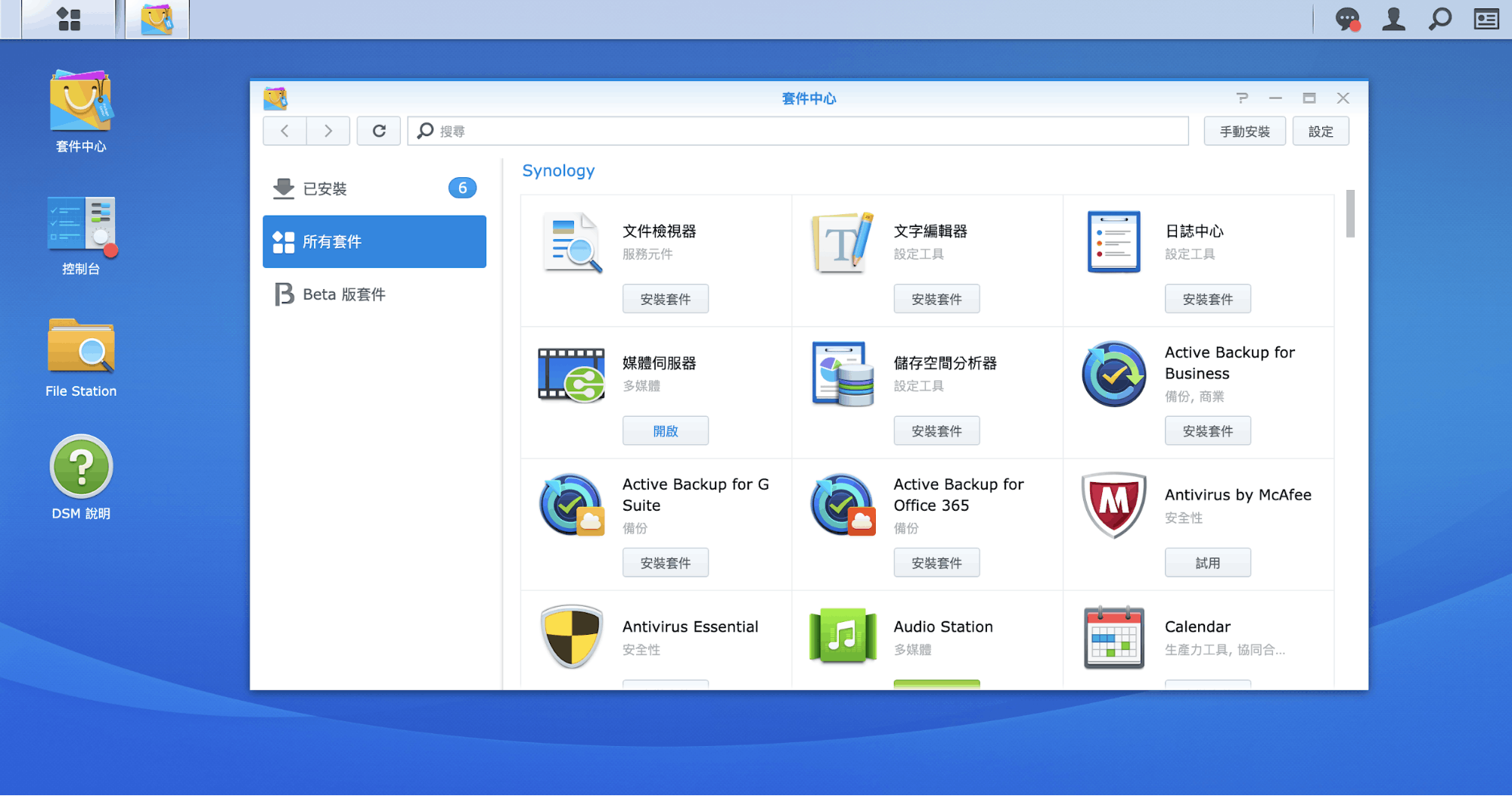Open the 文件檢視器 title text
The width and height of the screenshot is (1512, 796).
click(x=660, y=231)
